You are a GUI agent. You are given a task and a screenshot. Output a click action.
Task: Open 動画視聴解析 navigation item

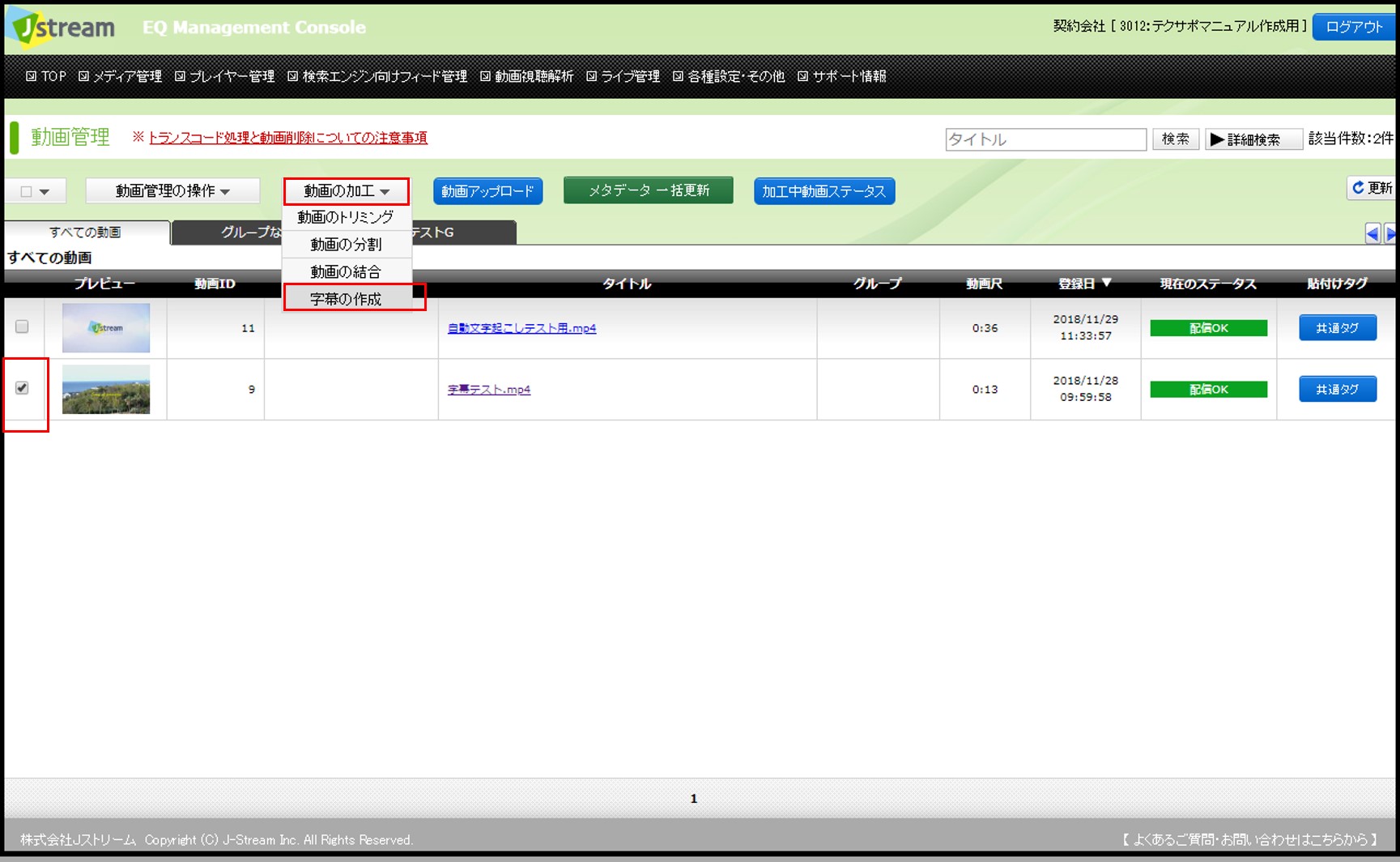click(x=527, y=76)
